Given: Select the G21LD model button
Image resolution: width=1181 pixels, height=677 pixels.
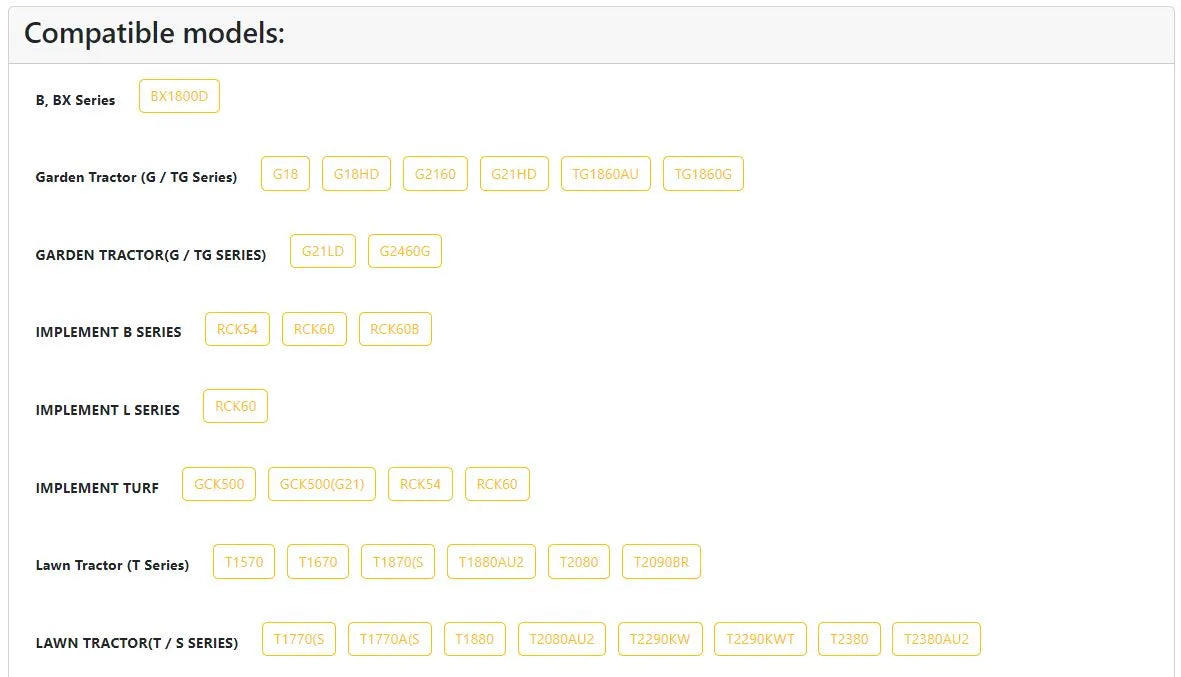Looking at the screenshot, I should 323,252.
